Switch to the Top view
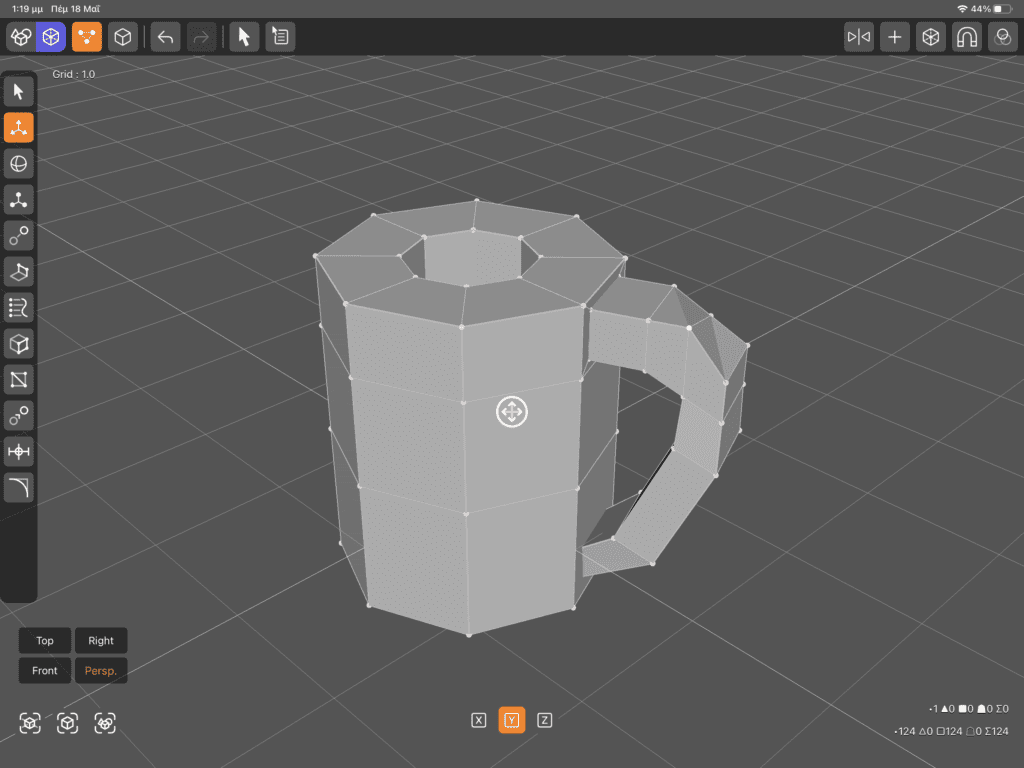 (45, 641)
